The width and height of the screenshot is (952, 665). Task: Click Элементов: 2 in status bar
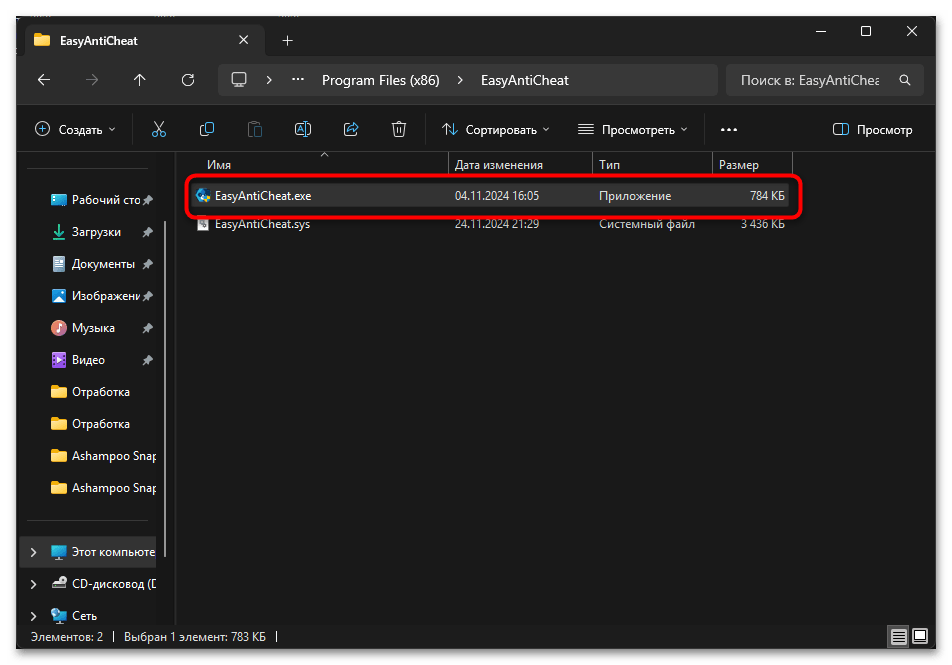coord(67,636)
